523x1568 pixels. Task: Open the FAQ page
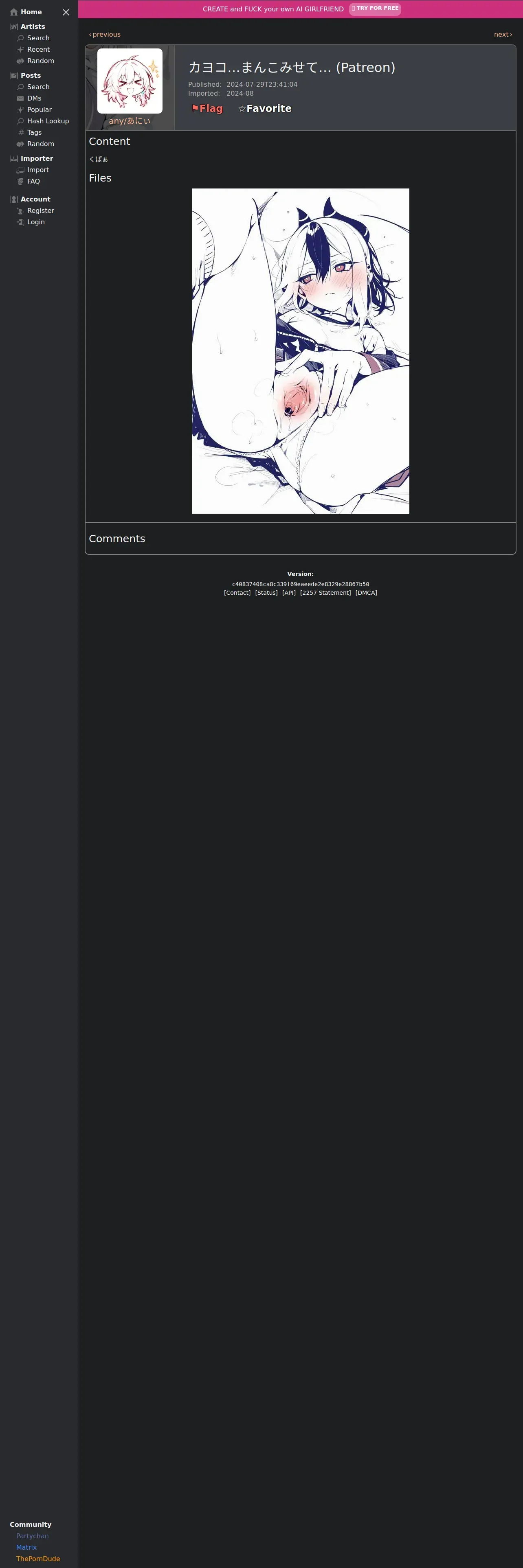33,182
